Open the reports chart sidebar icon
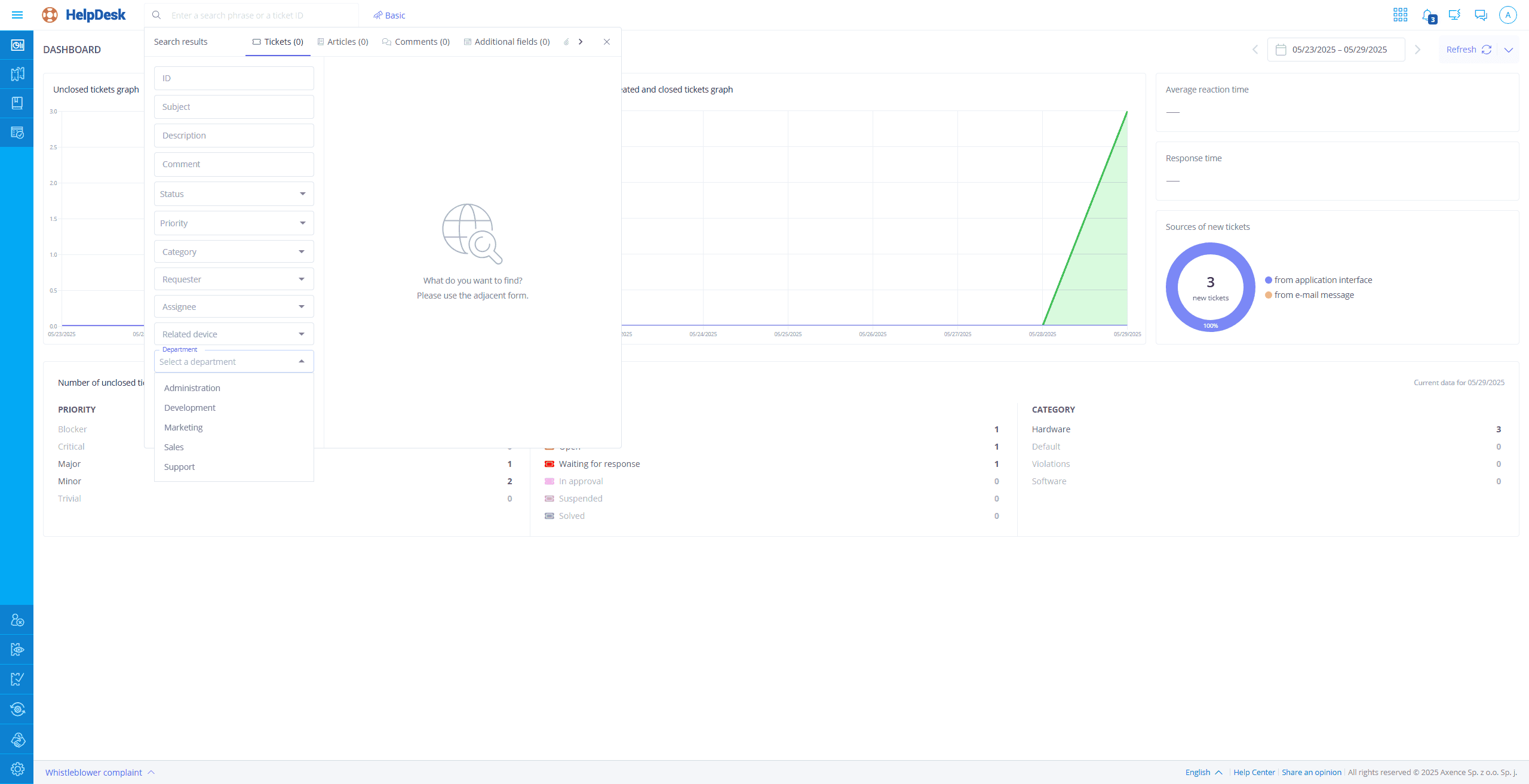Viewport: 1529px width, 784px height. 17,679
